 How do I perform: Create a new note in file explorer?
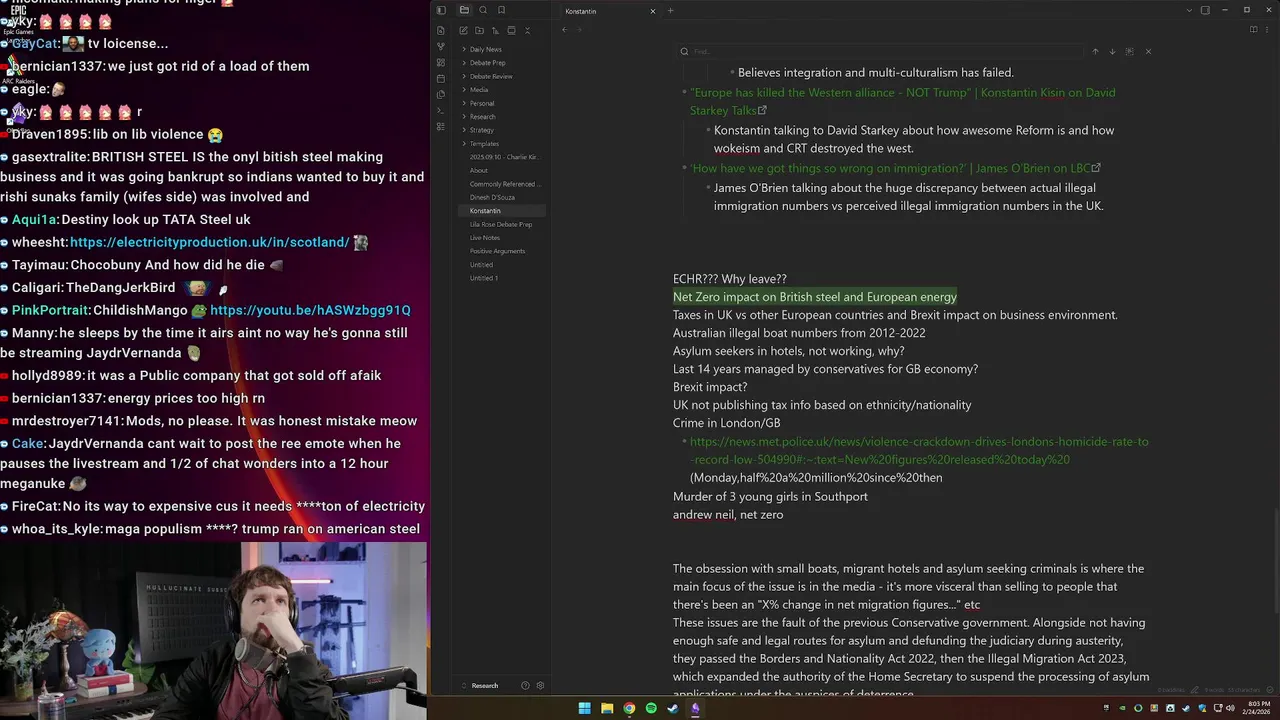464,31
